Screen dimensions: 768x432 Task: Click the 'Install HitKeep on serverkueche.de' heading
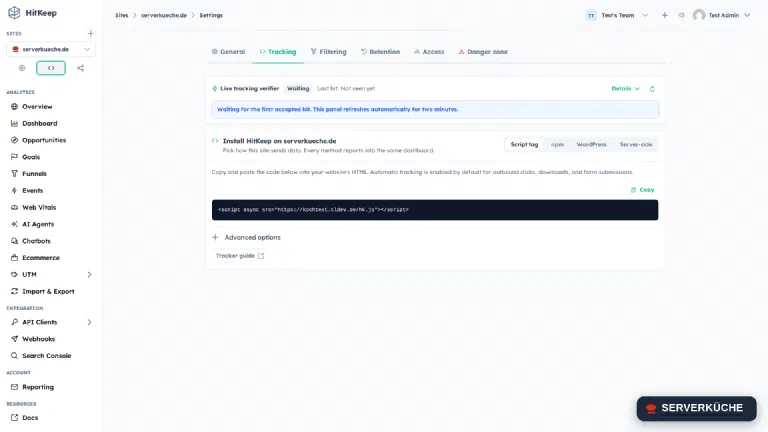pyautogui.click(x=279, y=141)
